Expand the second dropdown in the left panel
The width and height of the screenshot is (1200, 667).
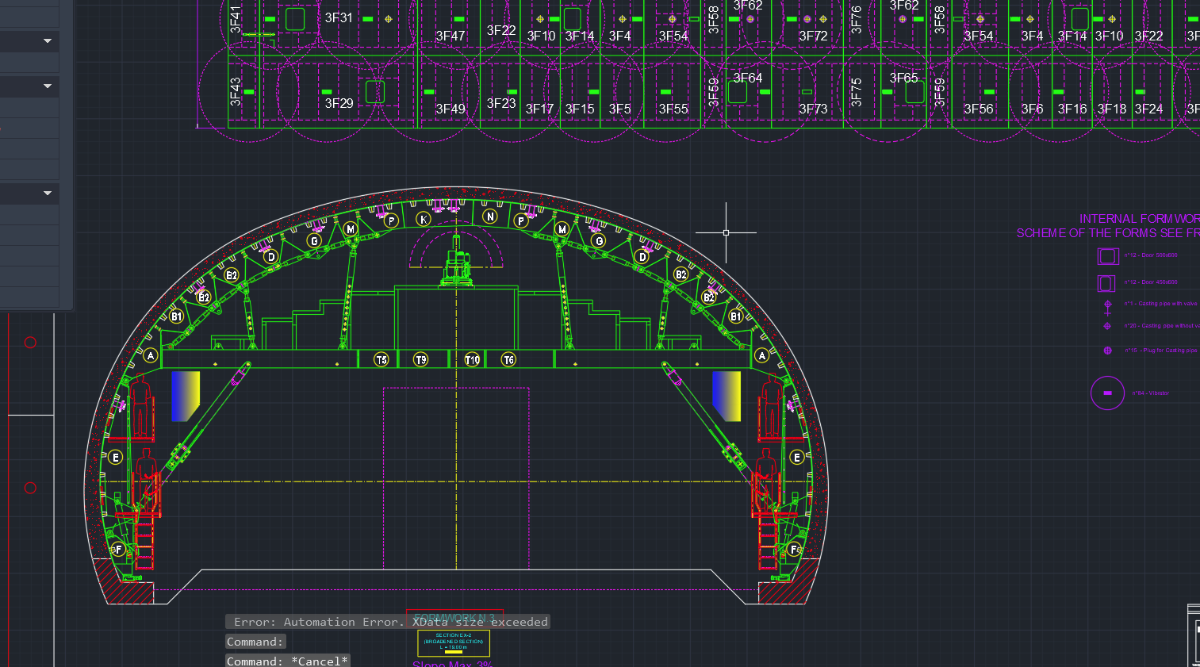(47, 87)
